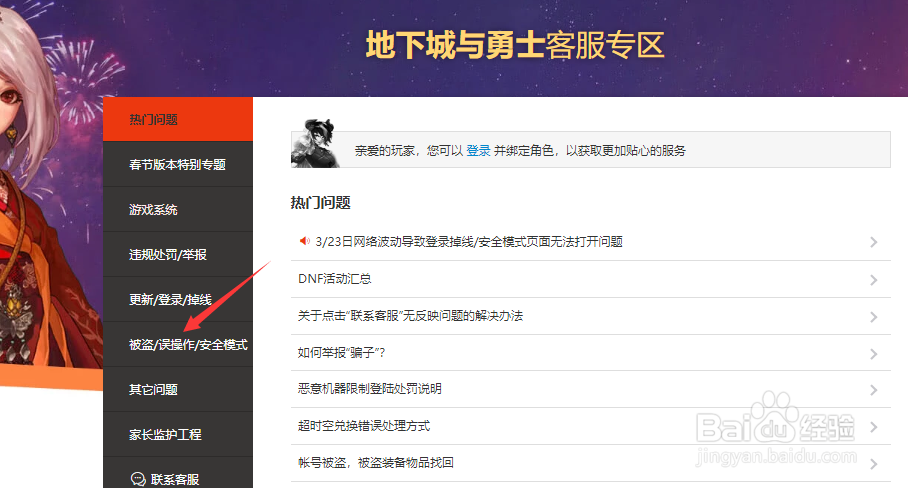This screenshot has height=488, width=908.
Task: Open the 游戏系统 sidebar category
Action: point(178,210)
